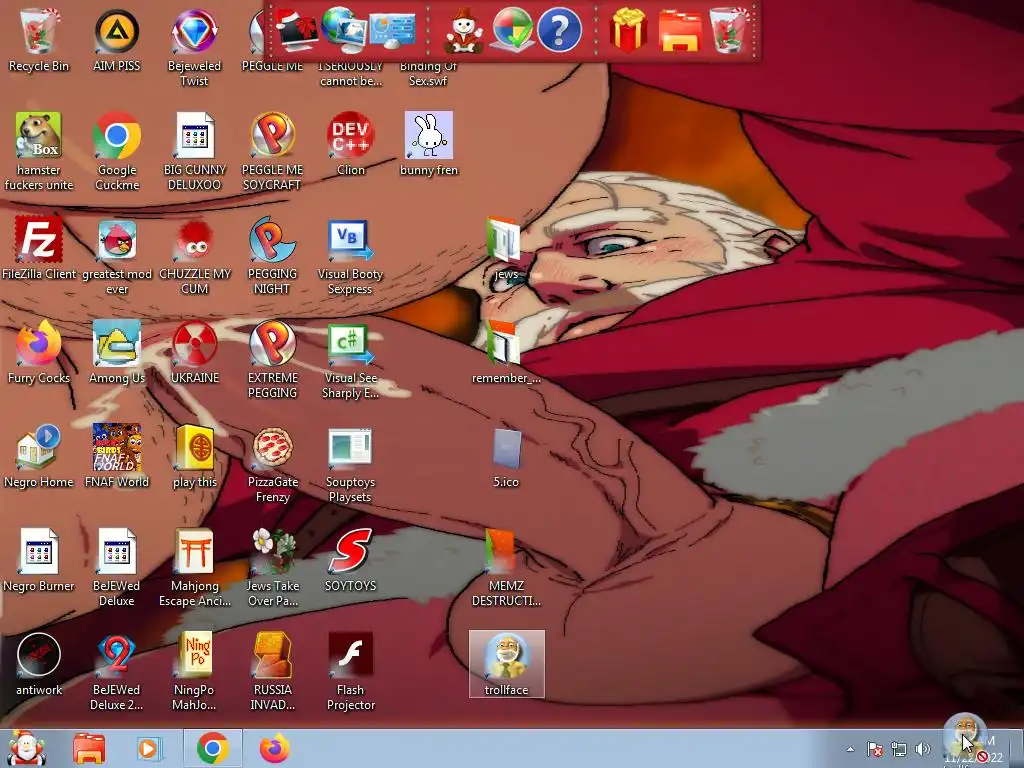Screen dimensions: 1024x768
Task: Select the PizzaGate Frenzy pizza icon
Action: [272, 464]
